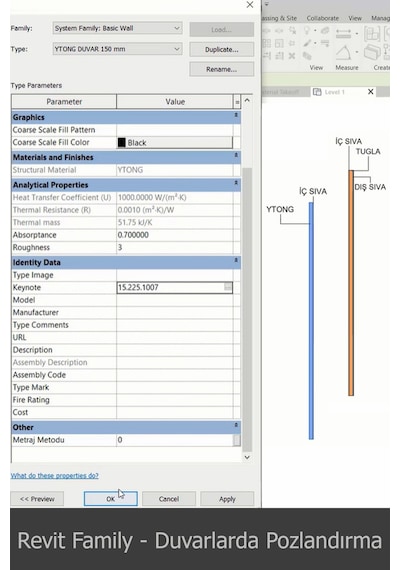This screenshot has height=570, width=400.
Task: Click the Fire Rating value cell
Action: click(x=175, y=400)
